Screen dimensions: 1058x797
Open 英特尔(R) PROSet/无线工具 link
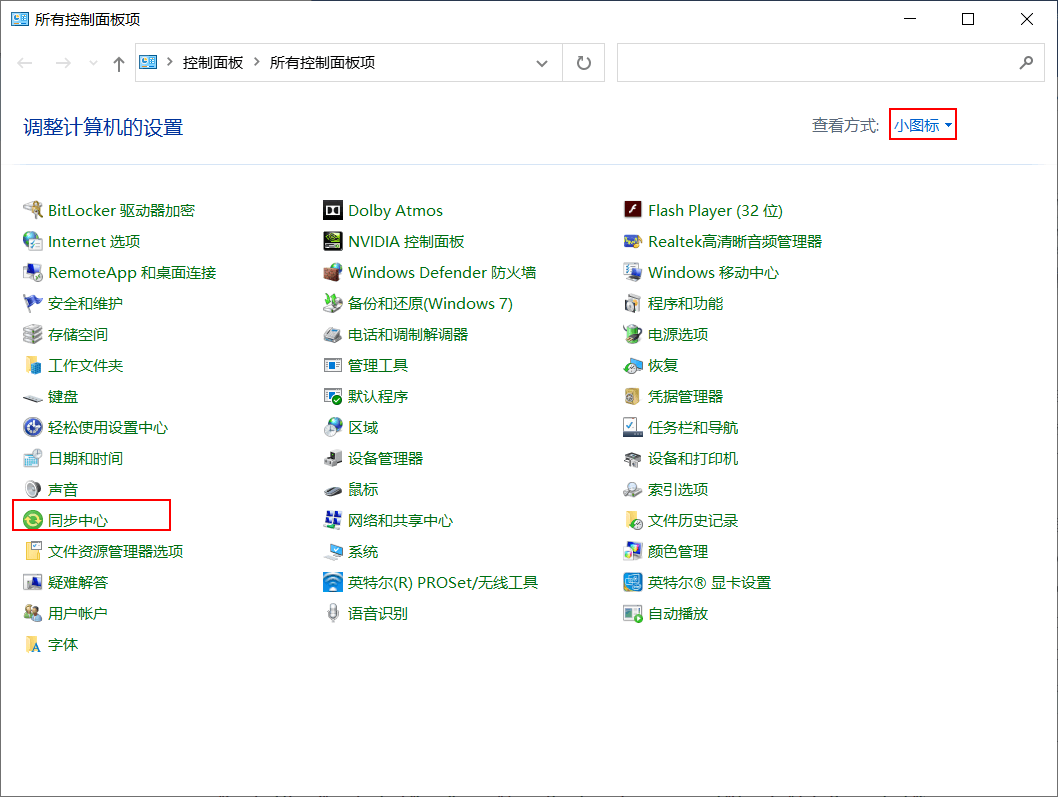coord(443,582)
